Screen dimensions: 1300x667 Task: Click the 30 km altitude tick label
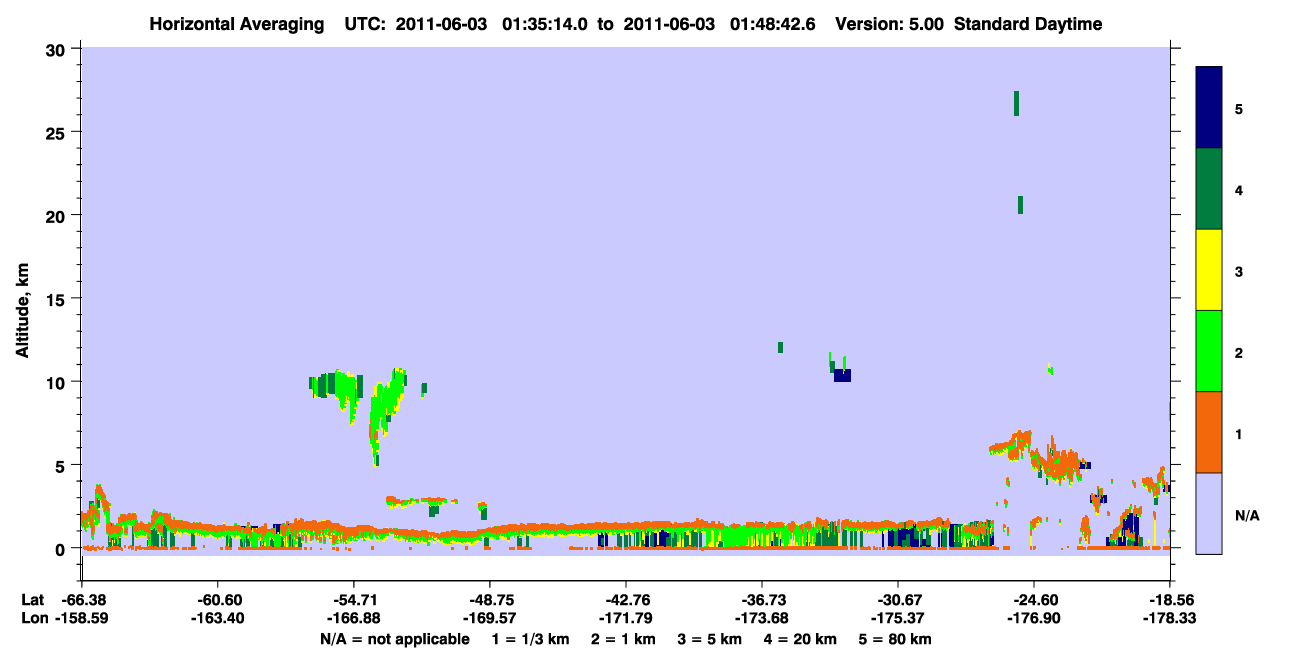[60, 50]
